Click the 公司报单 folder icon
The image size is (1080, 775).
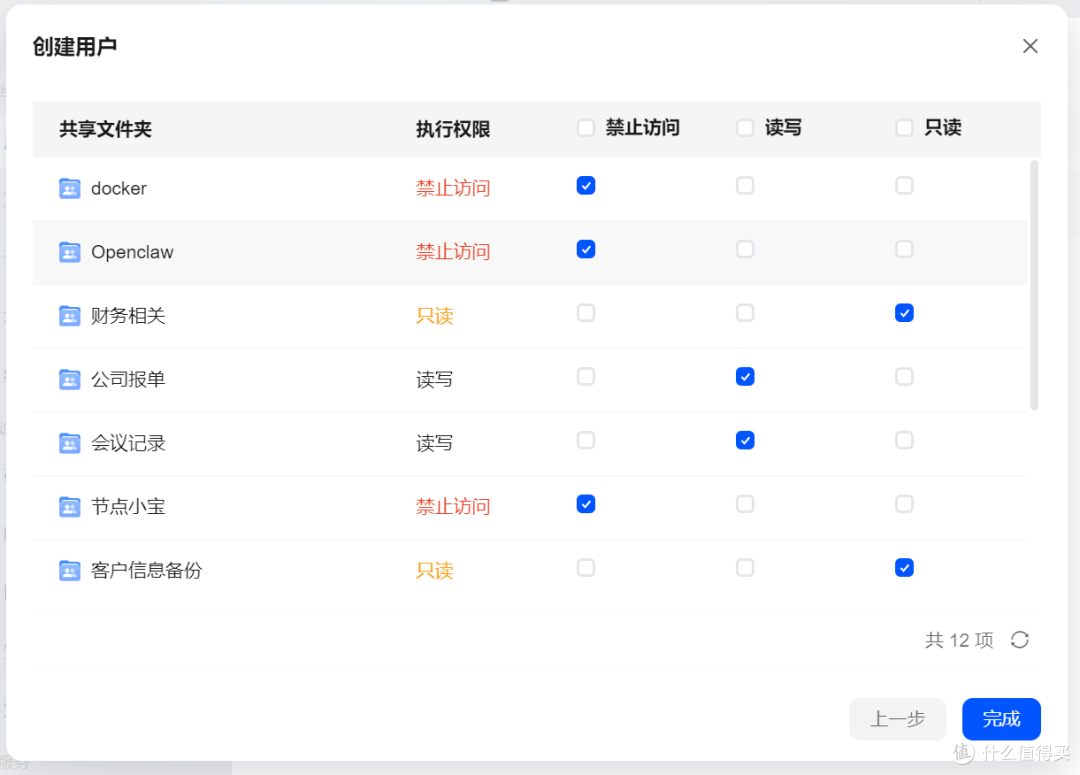coord(70,380)
